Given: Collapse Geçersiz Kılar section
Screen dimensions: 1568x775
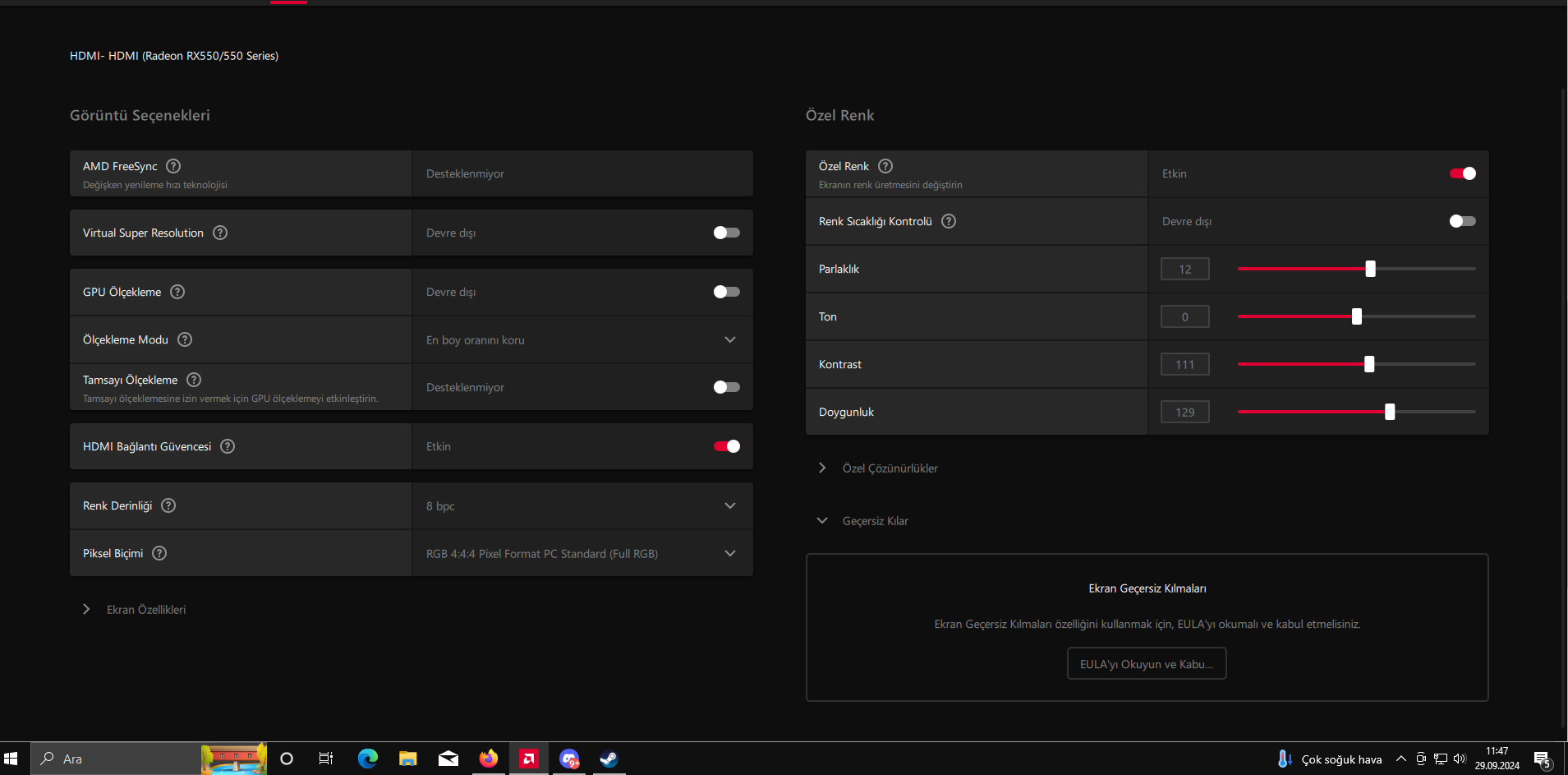Looking at the screenshot, I should pyautogui.click(x=863, y=521).
